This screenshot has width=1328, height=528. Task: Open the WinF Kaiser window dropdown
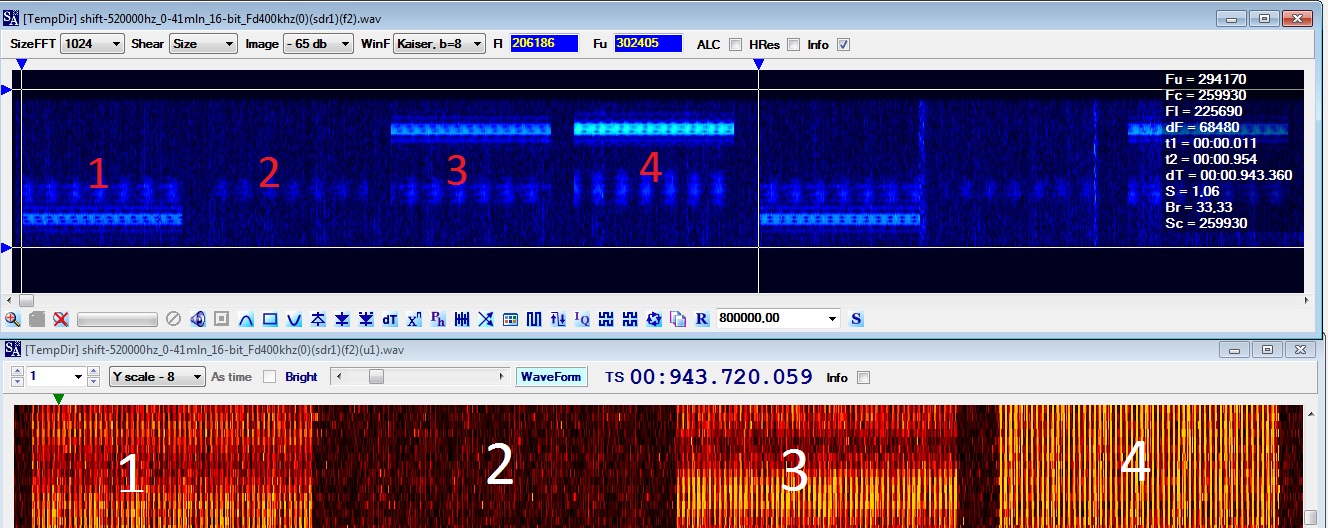[x=439, y=44]
